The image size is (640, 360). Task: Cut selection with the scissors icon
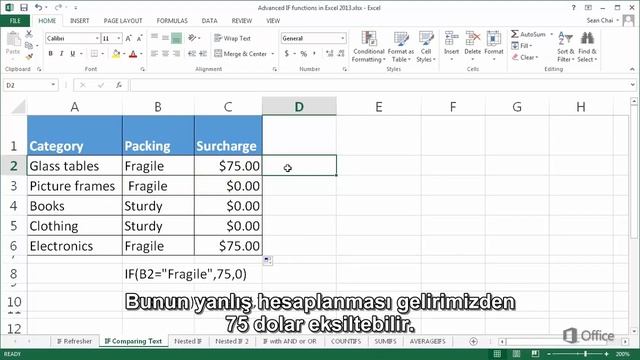[x=29, y=34]
